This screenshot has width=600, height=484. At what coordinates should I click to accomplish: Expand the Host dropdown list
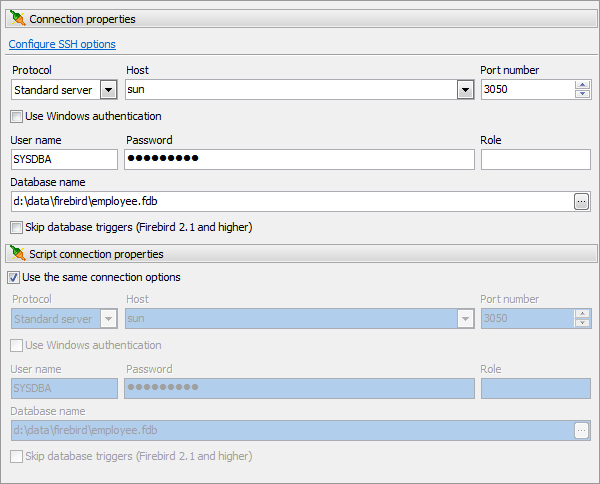pyautogui.click(x=465, y=90)
